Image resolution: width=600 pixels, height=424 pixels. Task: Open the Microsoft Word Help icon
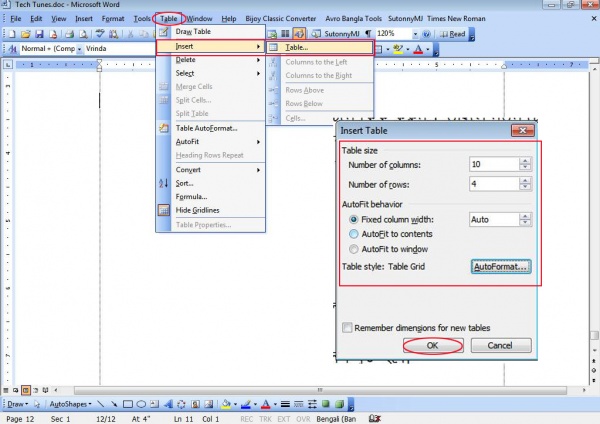click(426, 34)
